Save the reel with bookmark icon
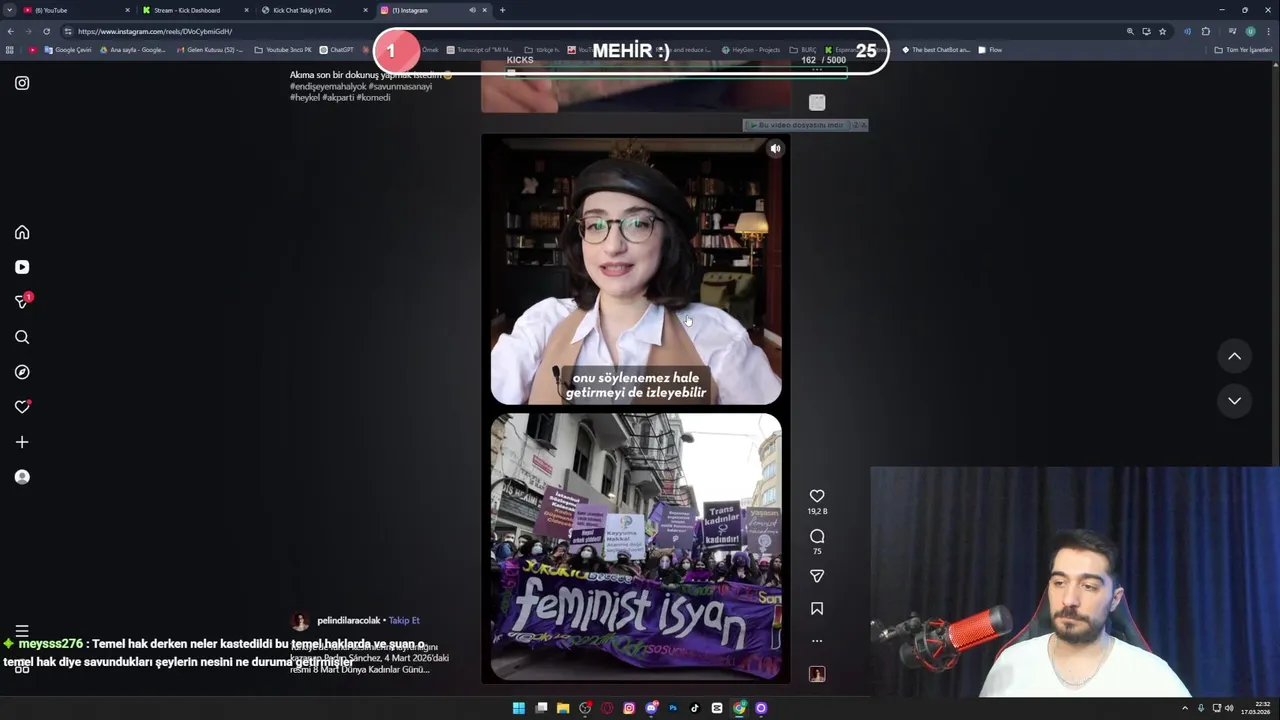 [817, 608]
